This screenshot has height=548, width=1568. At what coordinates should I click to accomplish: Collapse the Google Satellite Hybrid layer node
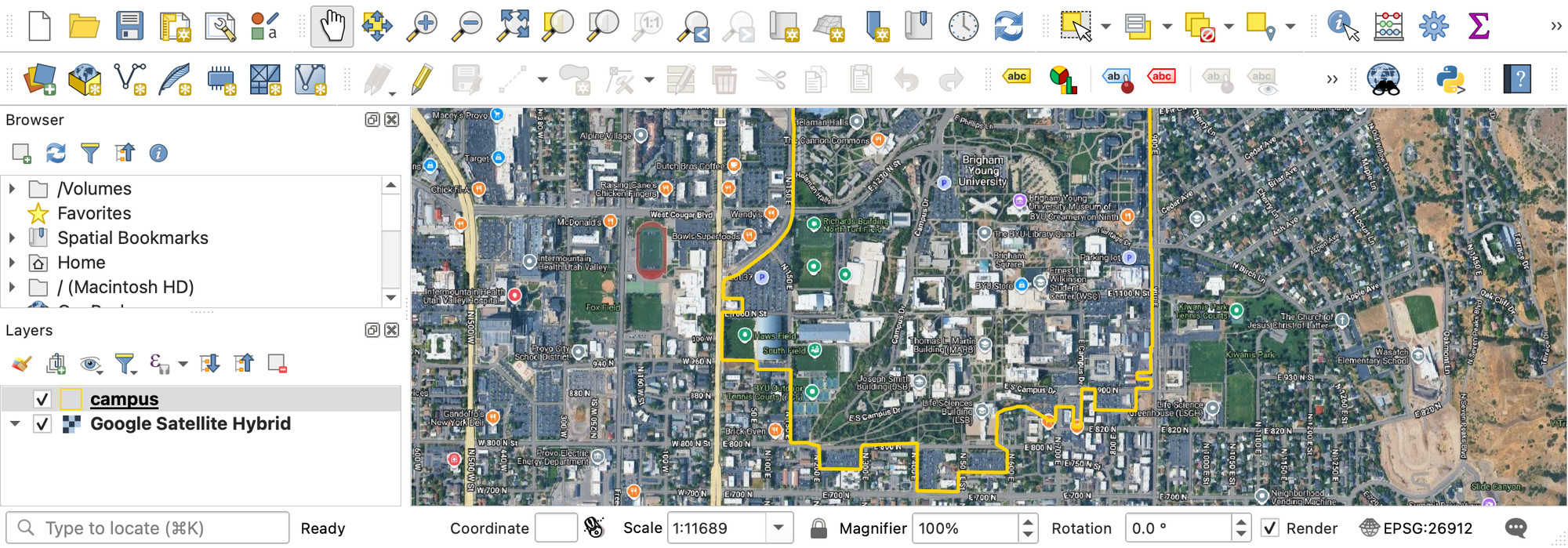pyautogui.click(x=15, y=423)
